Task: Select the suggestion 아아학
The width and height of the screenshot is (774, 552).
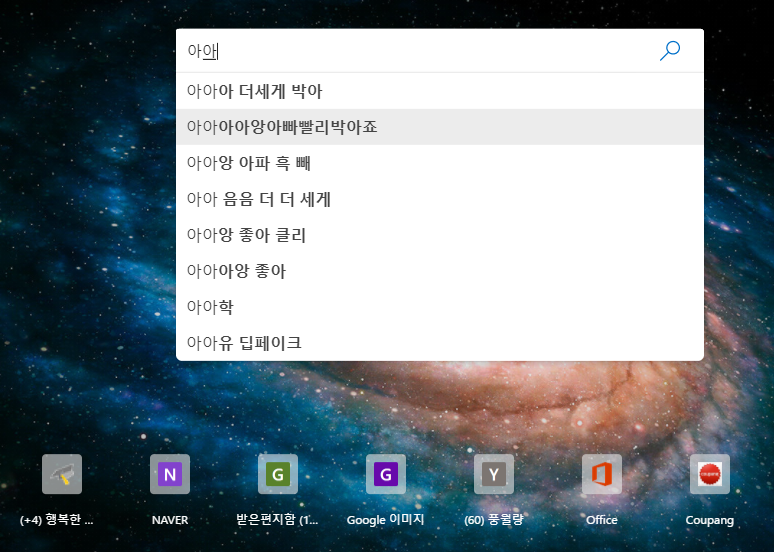Action: [440, 307]
